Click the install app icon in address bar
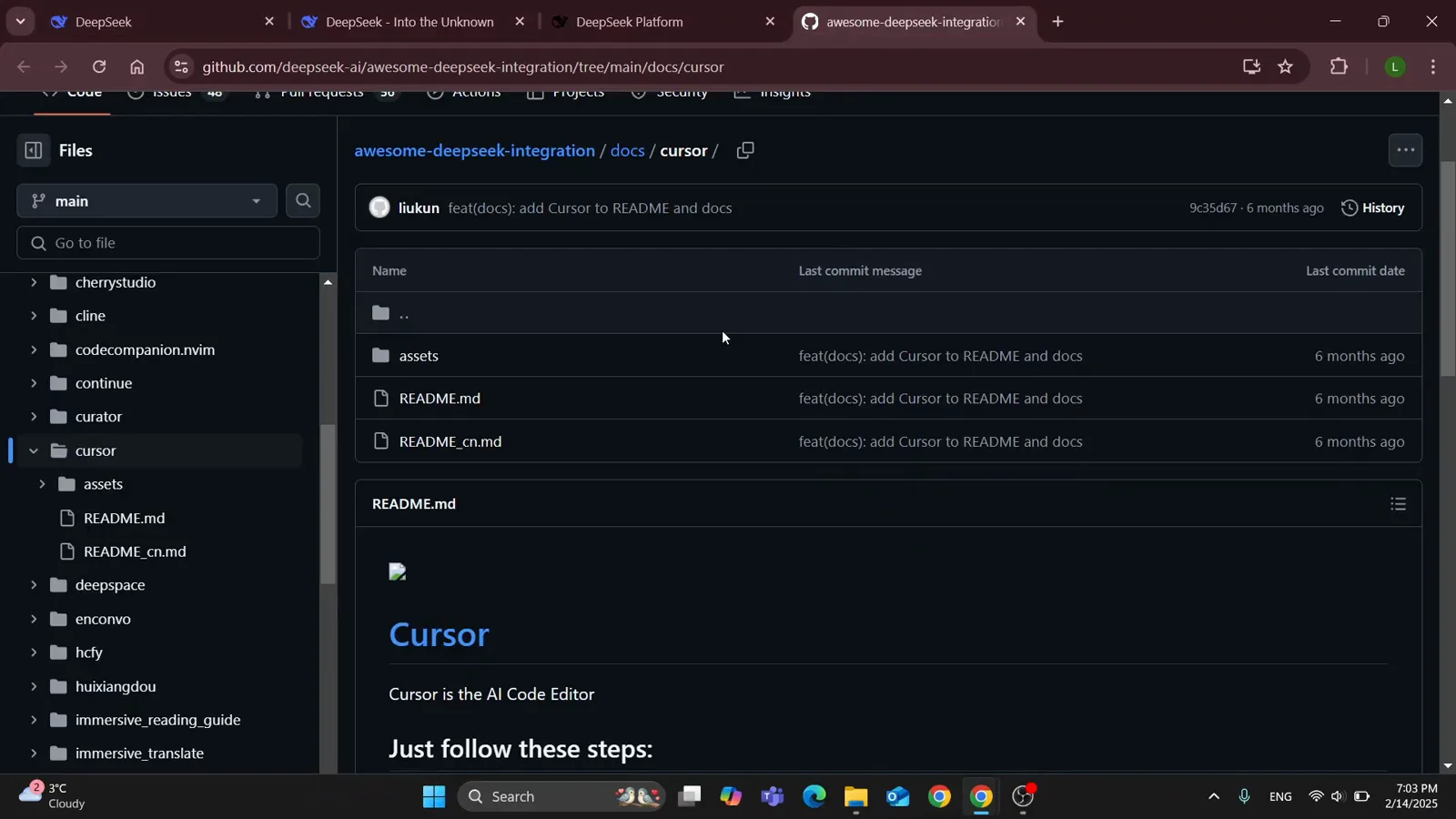 pyautogui.click(x=1251, y=66)
